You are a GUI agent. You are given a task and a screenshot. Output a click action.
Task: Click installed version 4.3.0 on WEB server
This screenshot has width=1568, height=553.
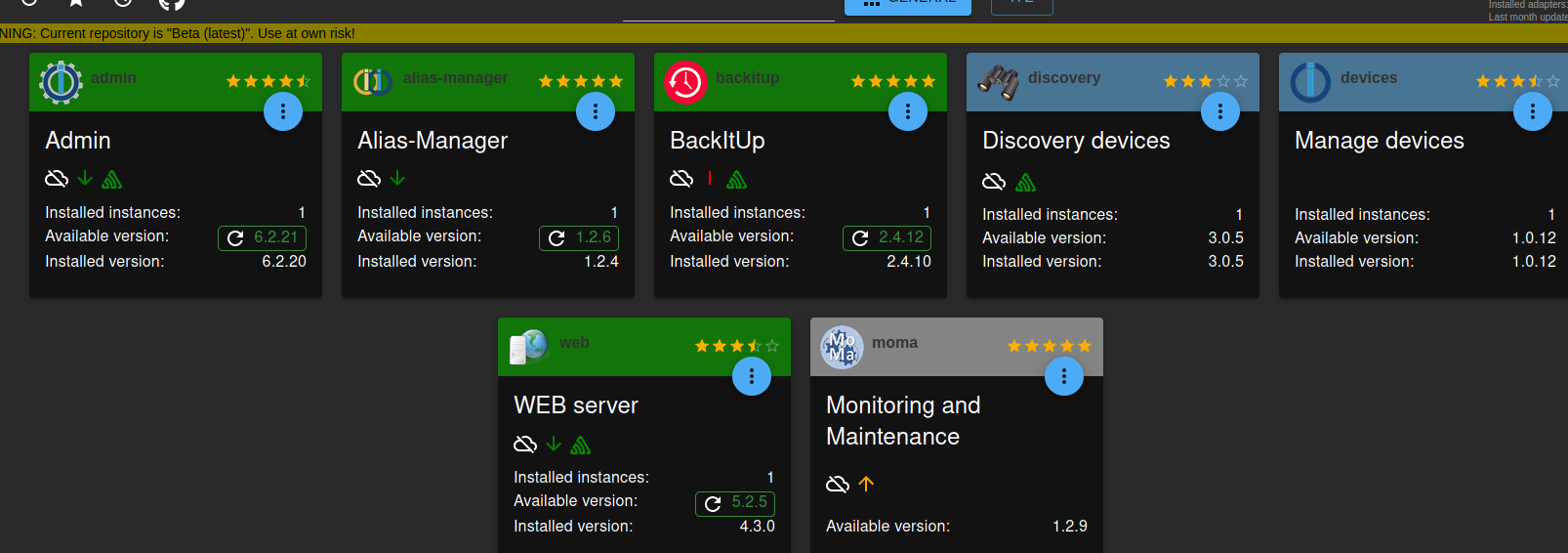point(758,527)
